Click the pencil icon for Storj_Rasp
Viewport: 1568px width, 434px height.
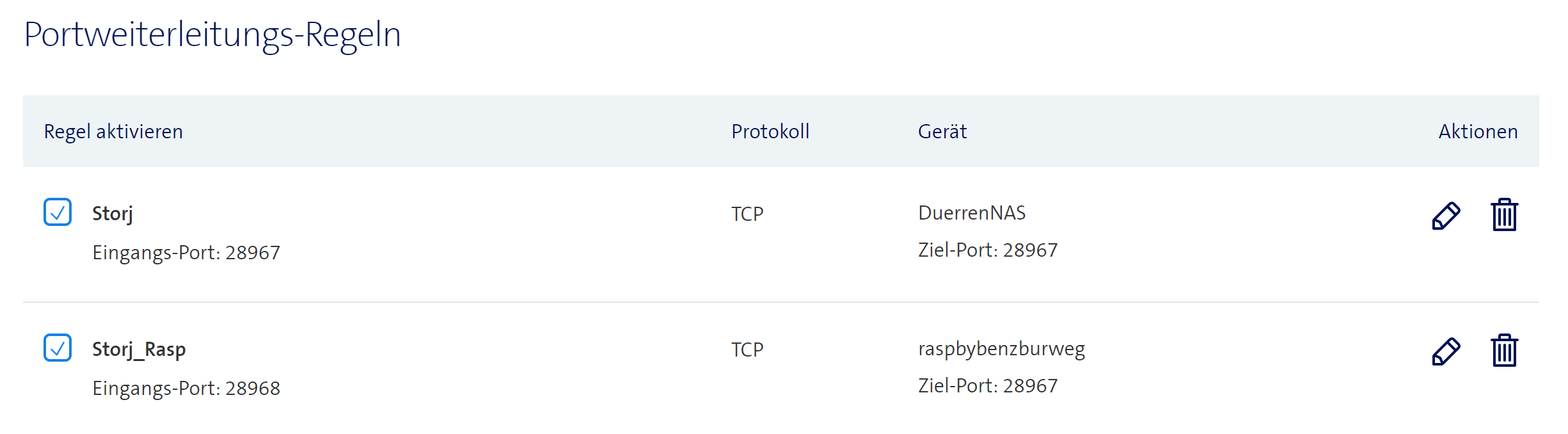[1446, 351]
